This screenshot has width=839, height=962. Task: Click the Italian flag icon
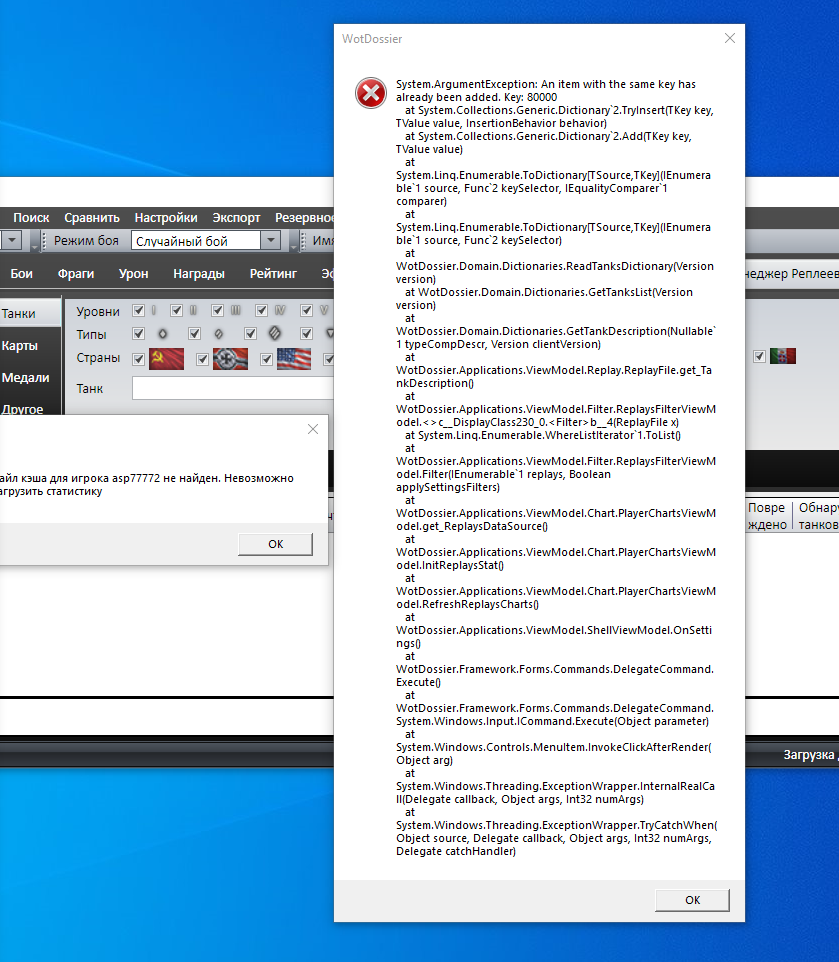pyautogui.click(x=783, y=356)
